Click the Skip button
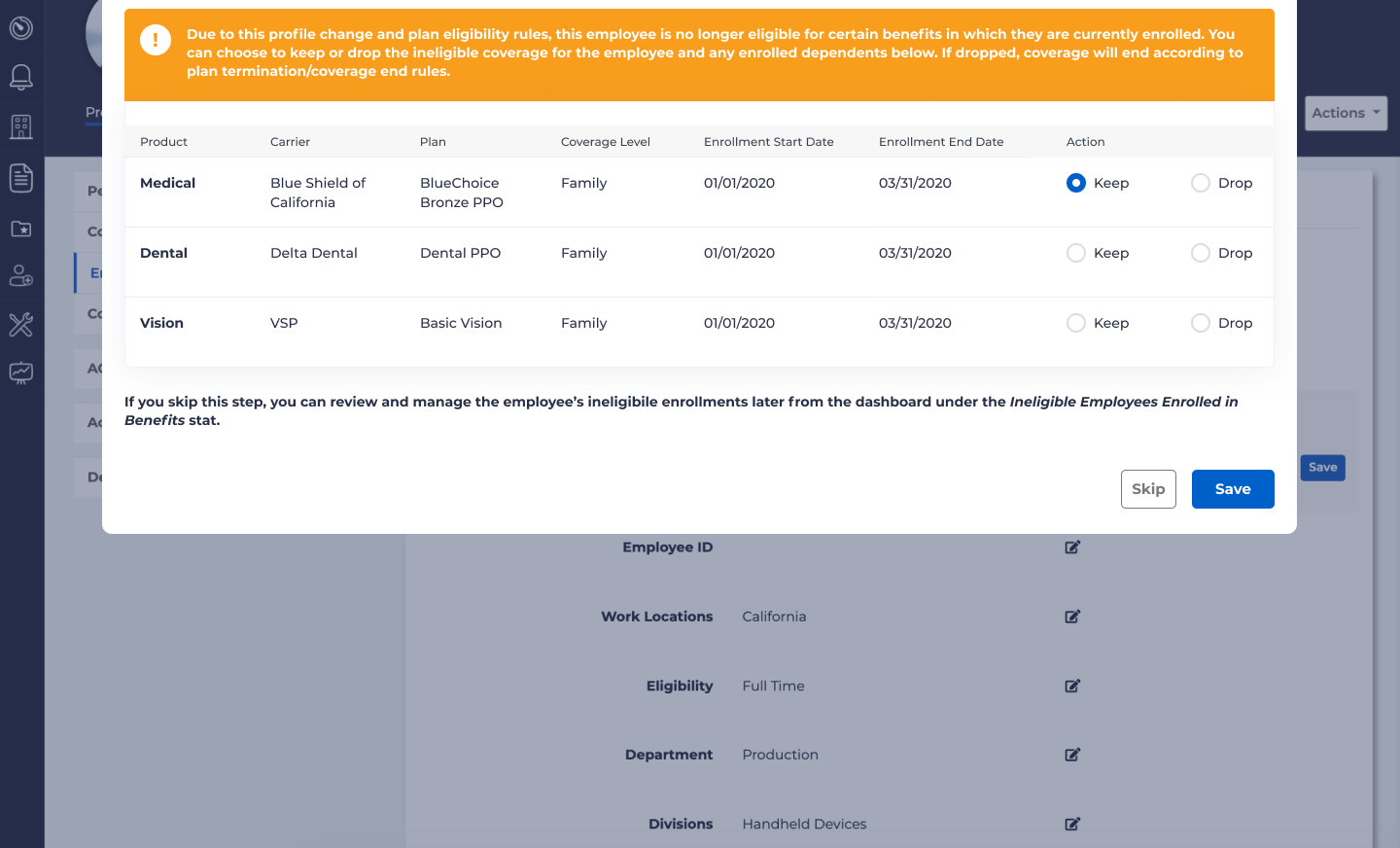This screenshot has height=848, width=1400. tap(1148, 489)
